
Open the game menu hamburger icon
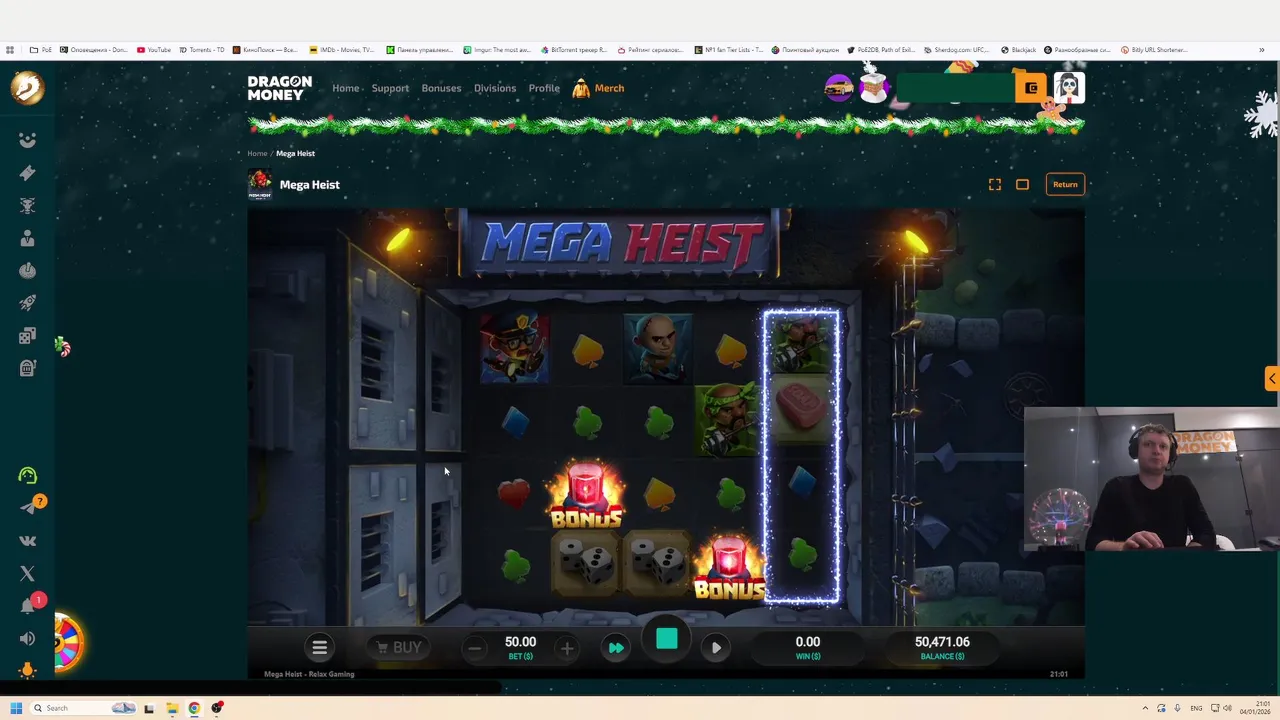320,648
